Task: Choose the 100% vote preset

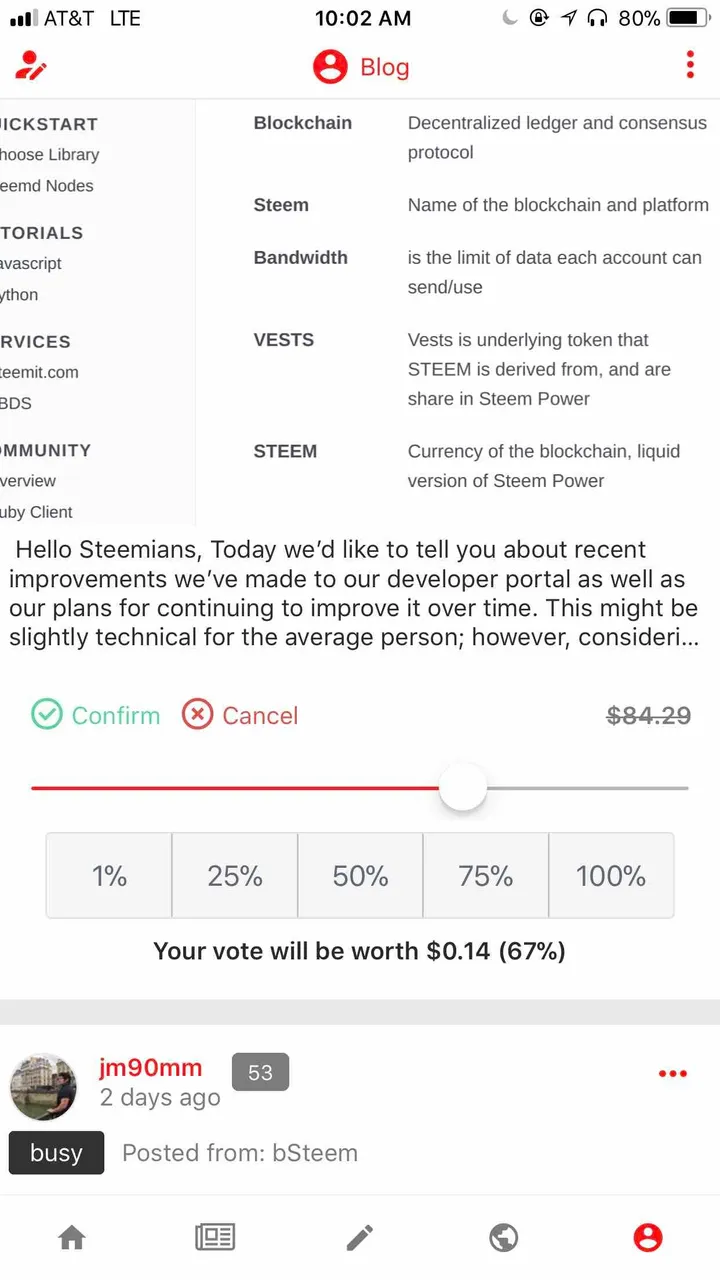Action: tap(611, 876)
